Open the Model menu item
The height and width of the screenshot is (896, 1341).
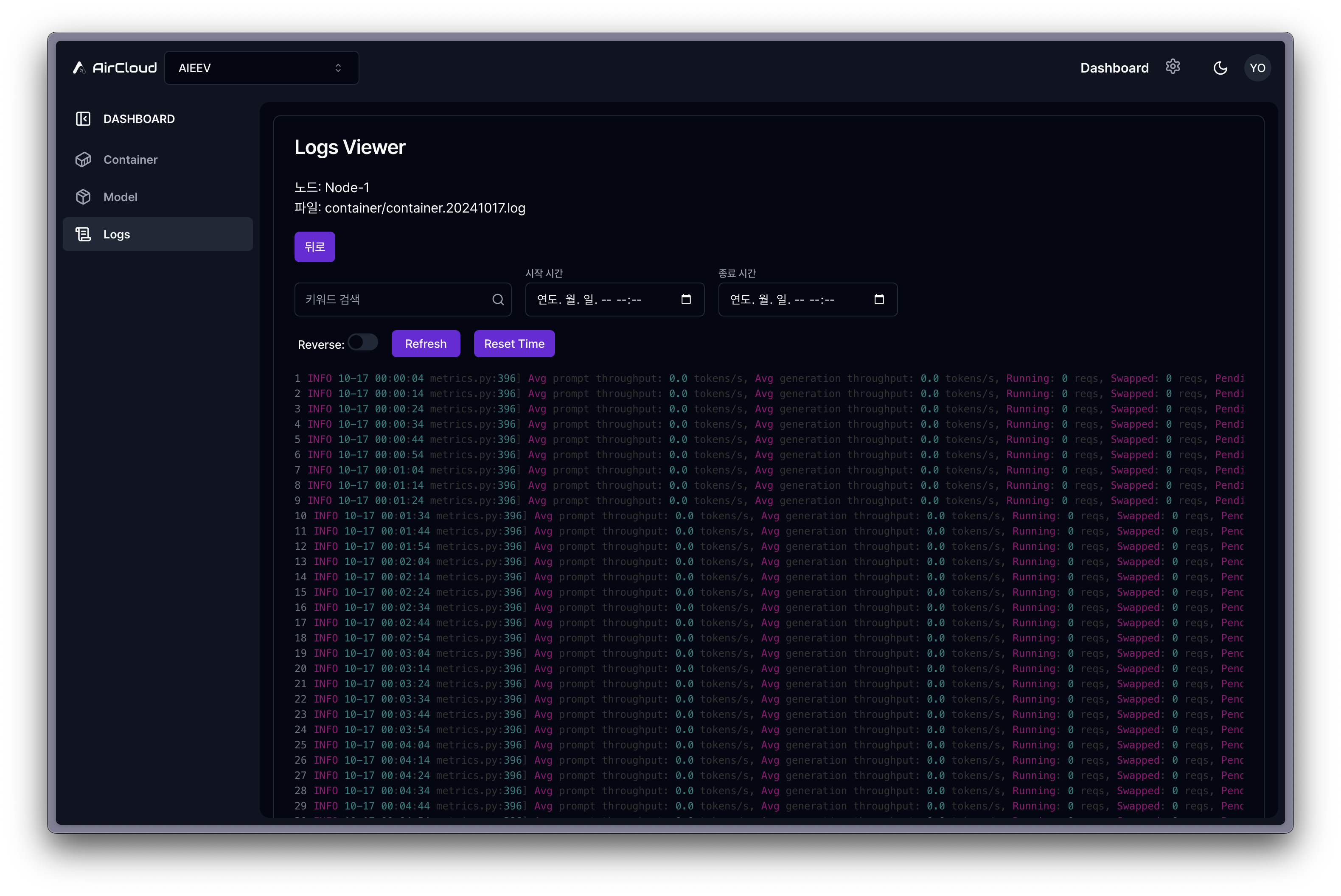pyautogui.click(x=158, y=196)
